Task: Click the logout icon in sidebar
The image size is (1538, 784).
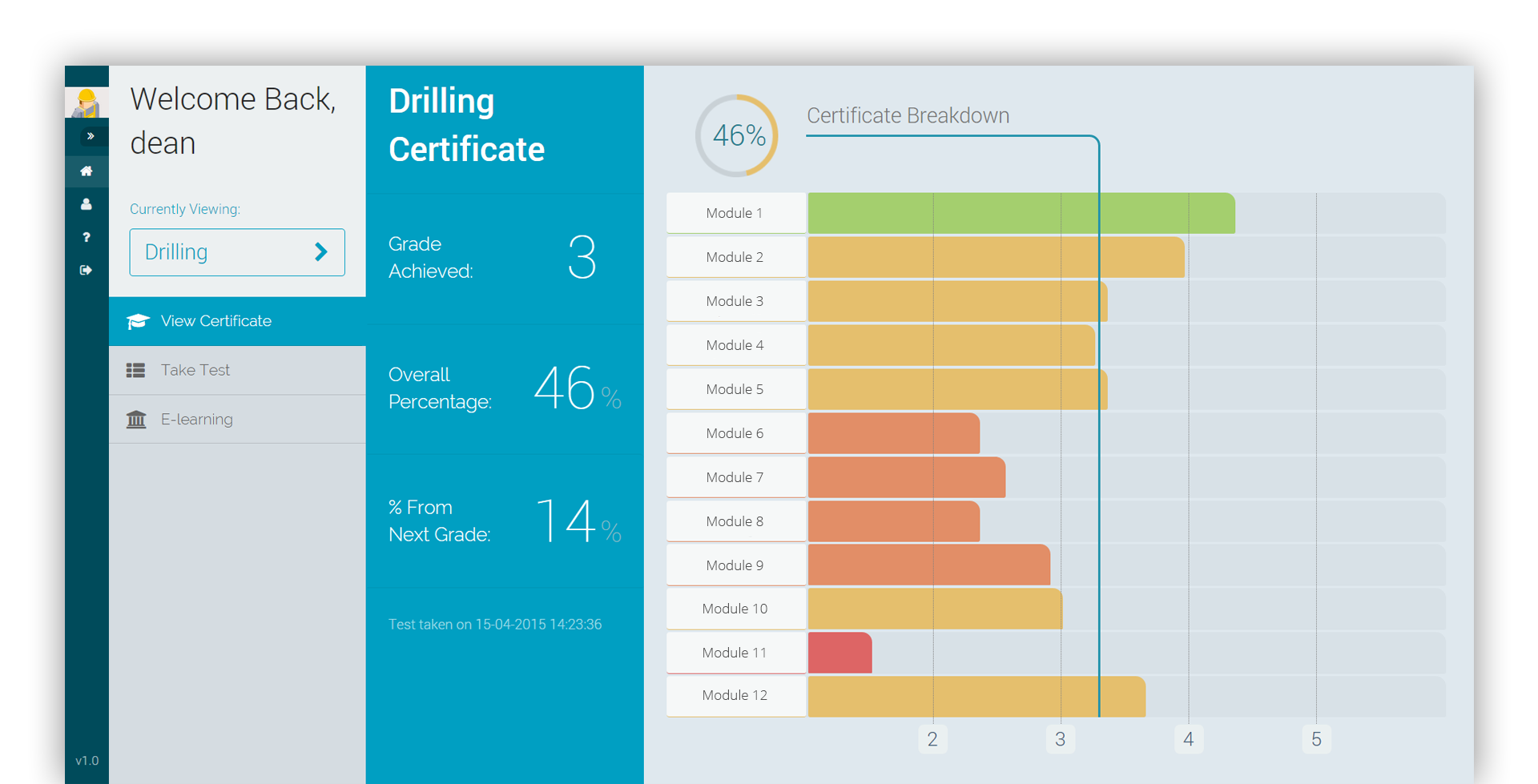Action: (x=87, y=270)
